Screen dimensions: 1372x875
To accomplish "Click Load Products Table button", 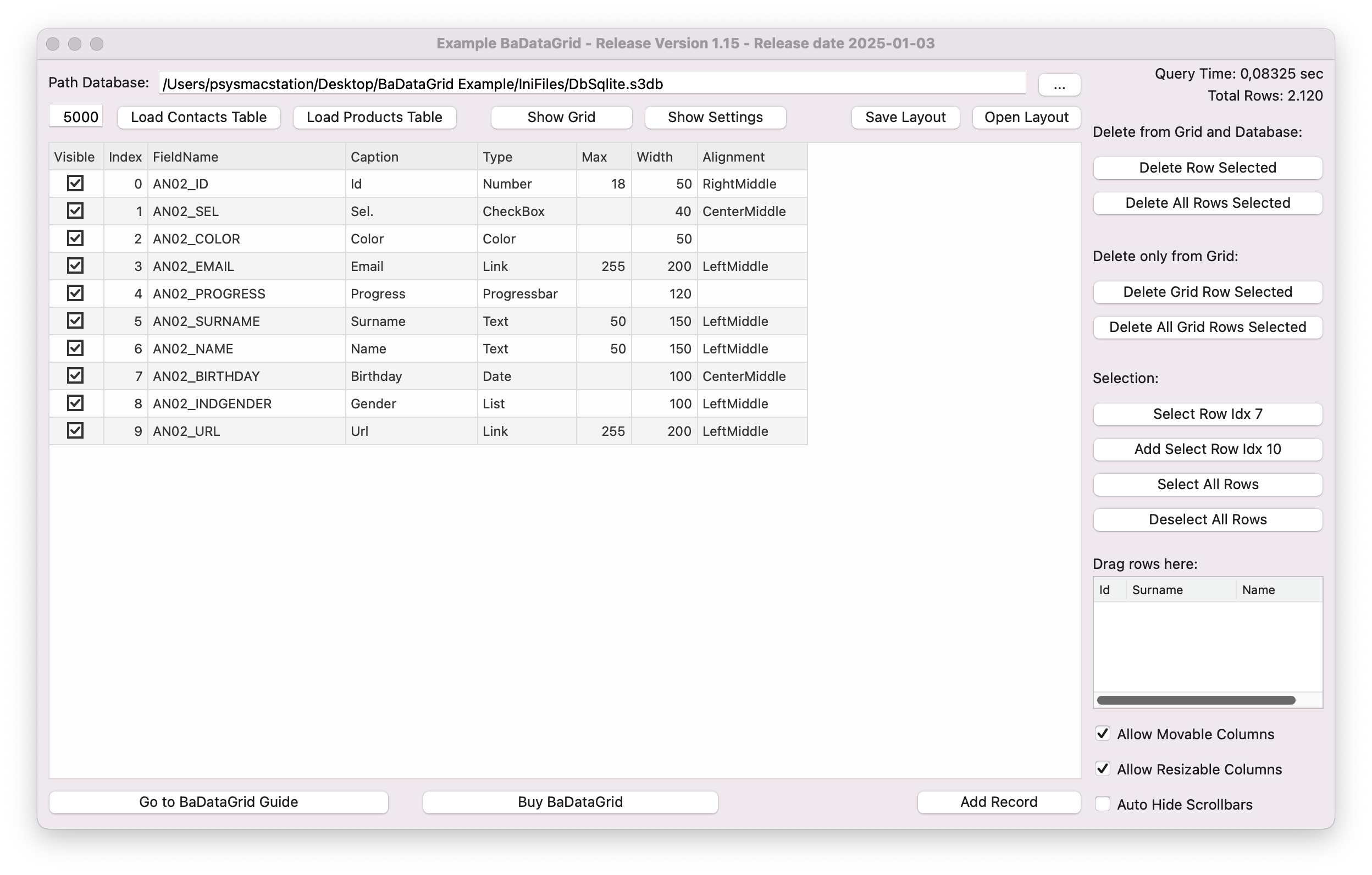I will coord(374,118).
